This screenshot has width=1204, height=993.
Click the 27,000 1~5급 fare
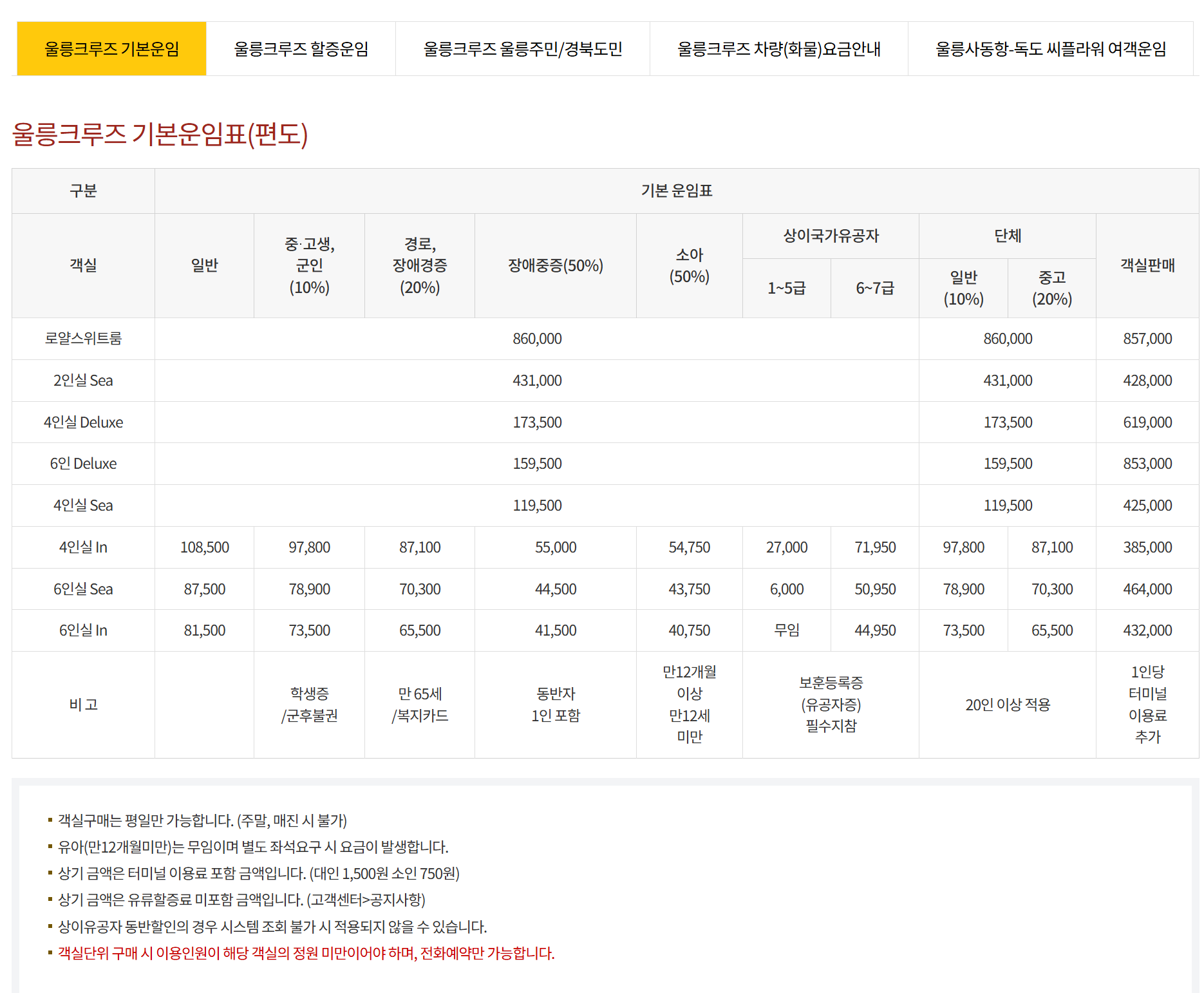pos(787,547)
